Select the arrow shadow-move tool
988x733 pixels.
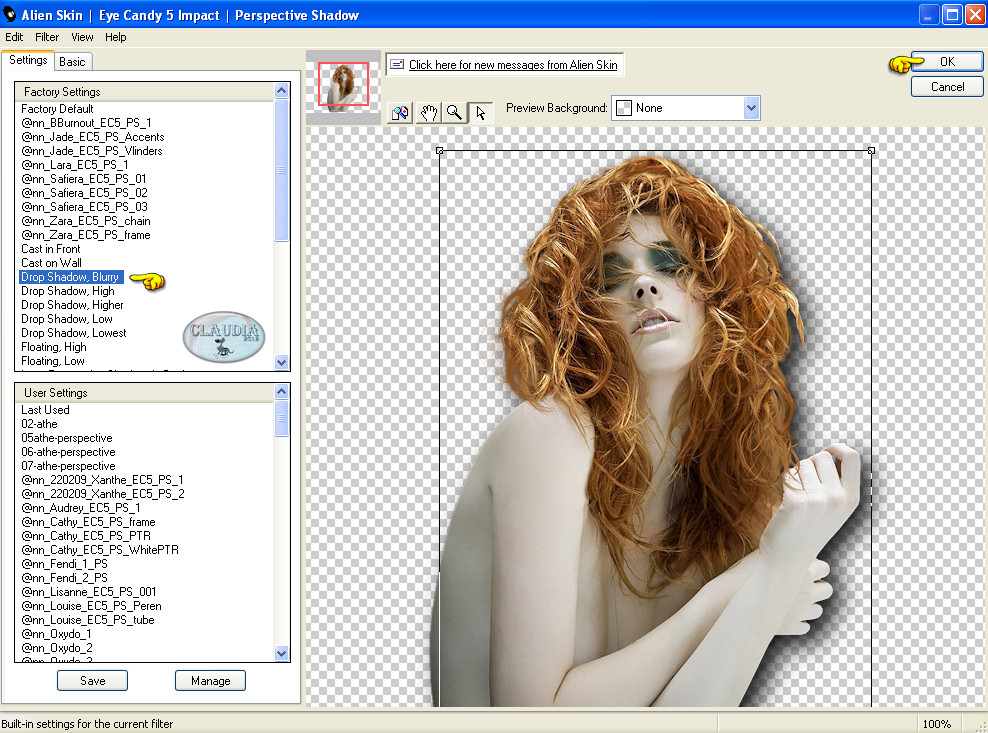tap(481, 113)
